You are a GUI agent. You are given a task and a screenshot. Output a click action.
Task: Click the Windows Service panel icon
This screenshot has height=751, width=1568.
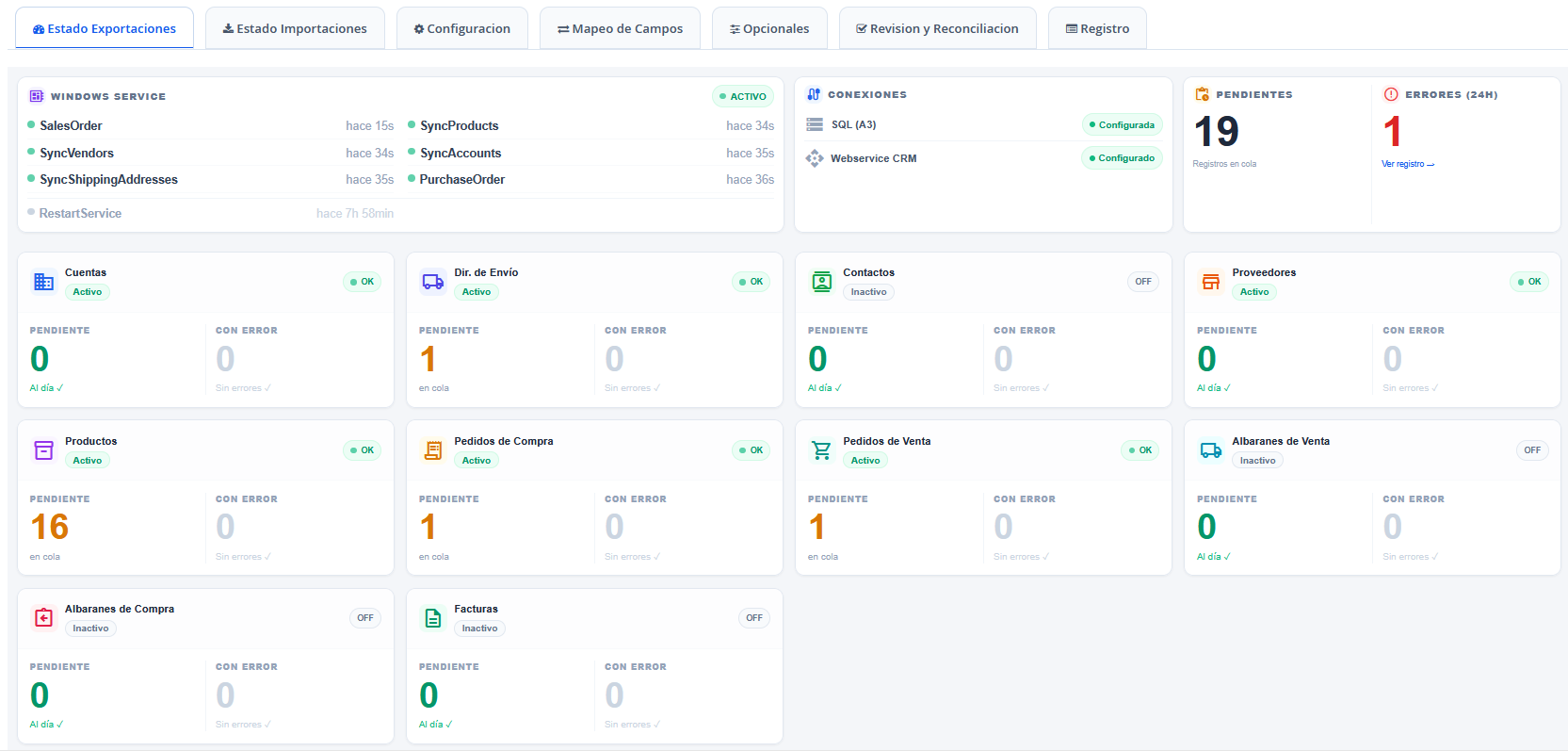[37, 96]
